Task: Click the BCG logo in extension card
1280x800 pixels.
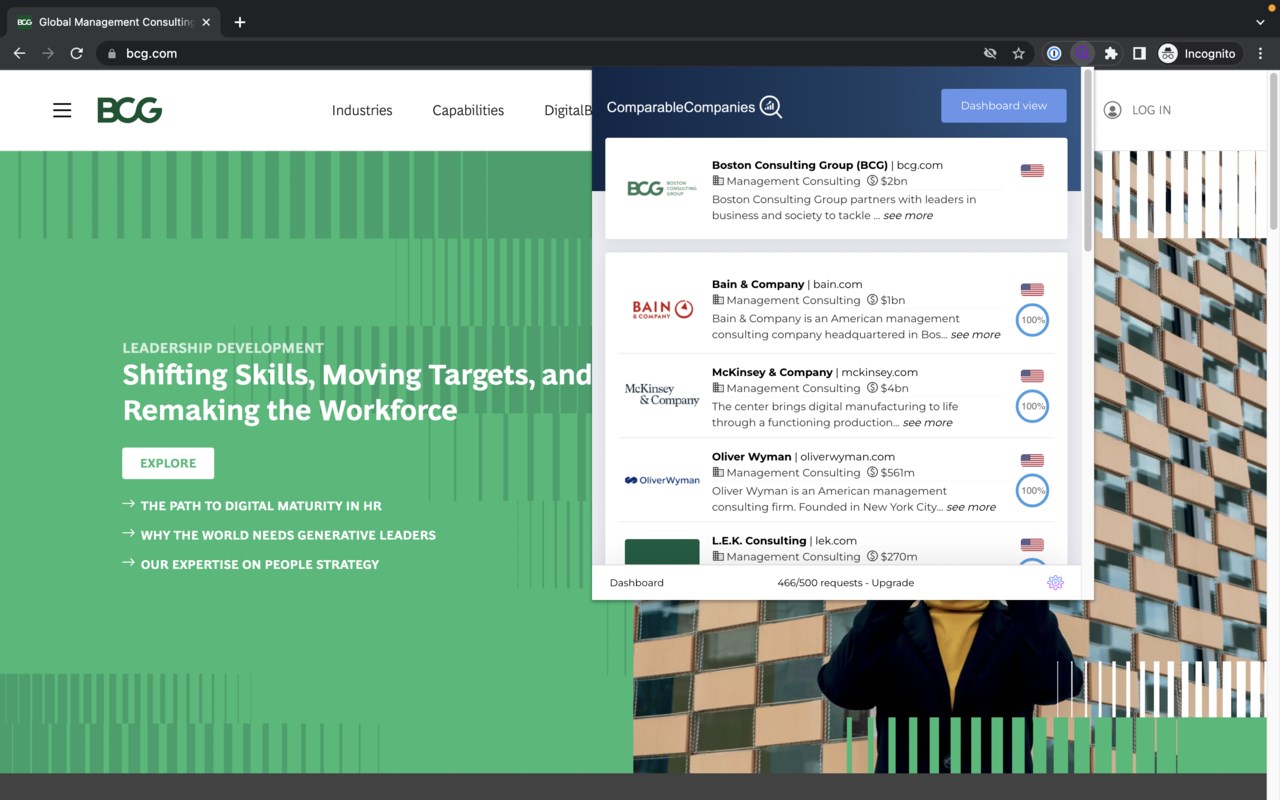Action: pos(661,188)
